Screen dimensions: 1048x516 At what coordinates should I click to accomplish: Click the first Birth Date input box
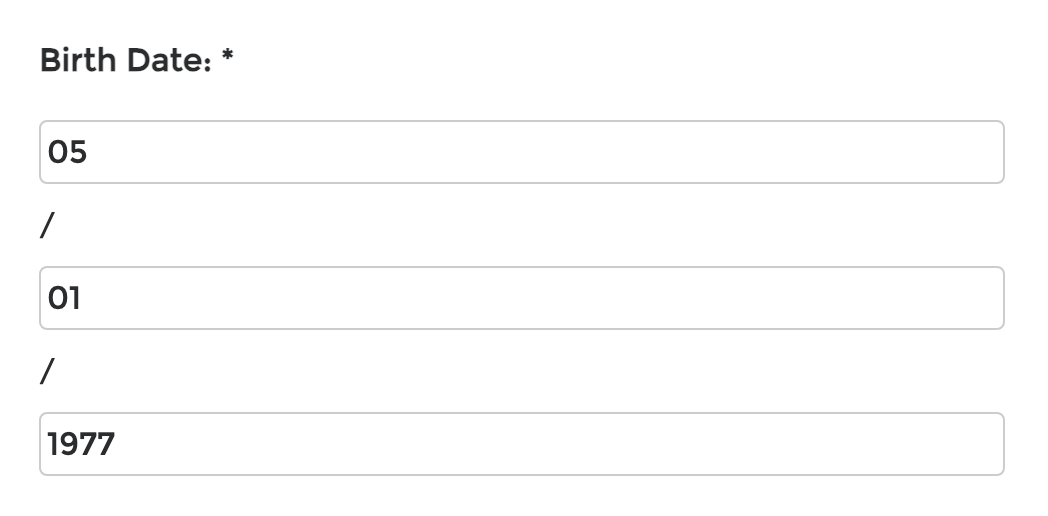pos(522,152)
